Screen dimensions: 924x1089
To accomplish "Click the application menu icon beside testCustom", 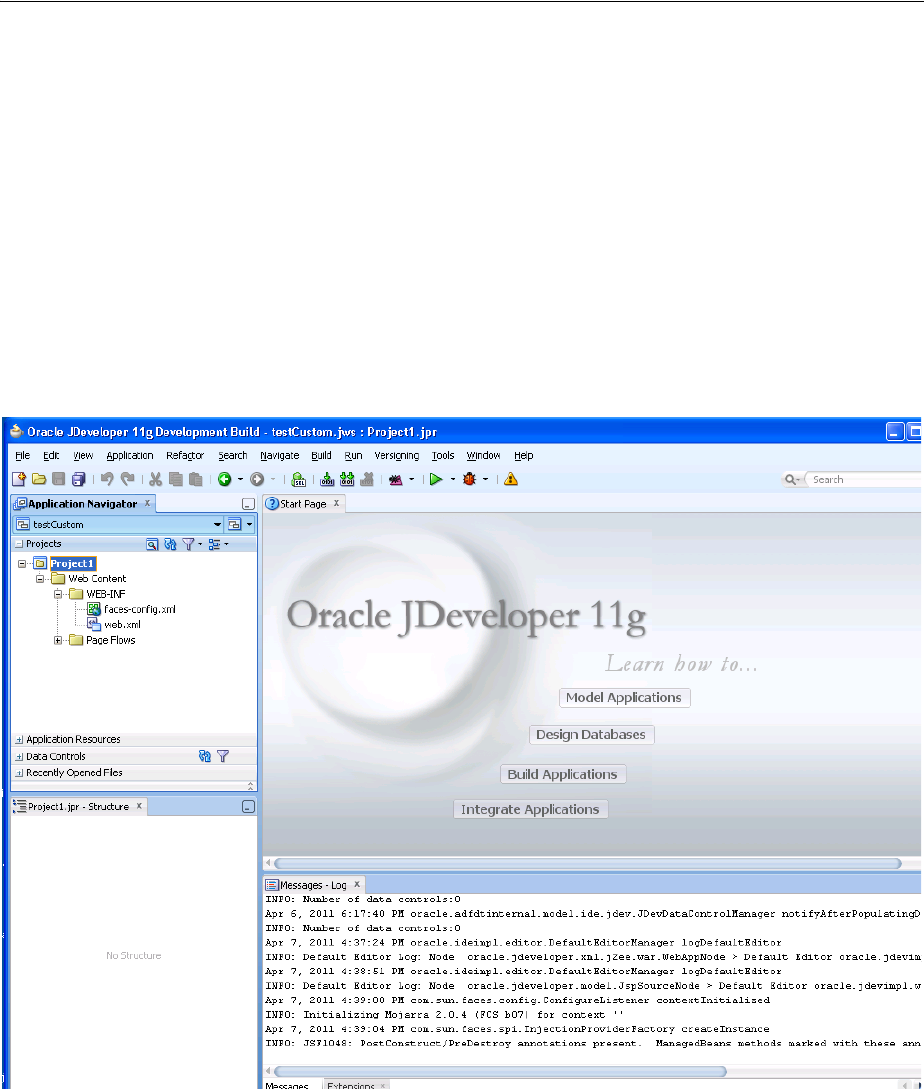I will click(x=235, y=524).
